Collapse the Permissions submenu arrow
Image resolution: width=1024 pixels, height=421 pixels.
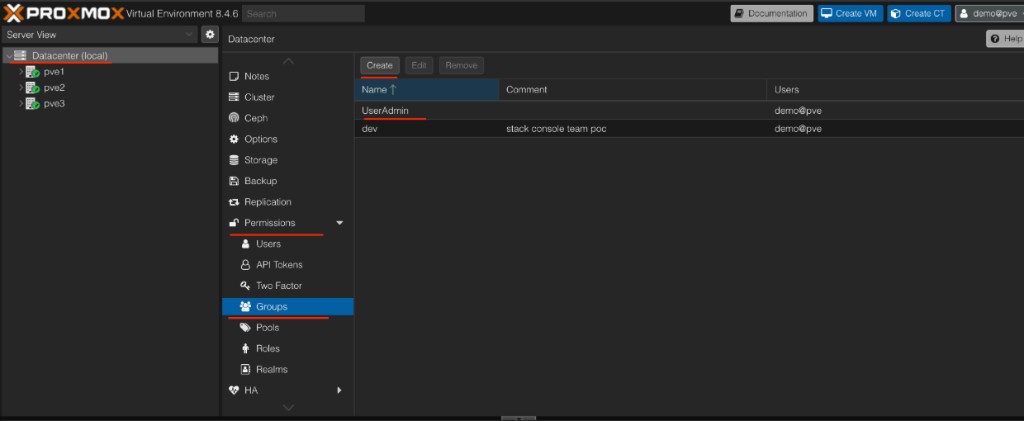(x=340, y=223)
